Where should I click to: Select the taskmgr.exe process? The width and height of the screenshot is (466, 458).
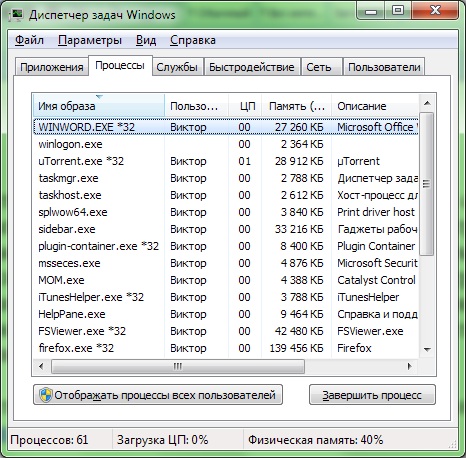coord(226,178)
